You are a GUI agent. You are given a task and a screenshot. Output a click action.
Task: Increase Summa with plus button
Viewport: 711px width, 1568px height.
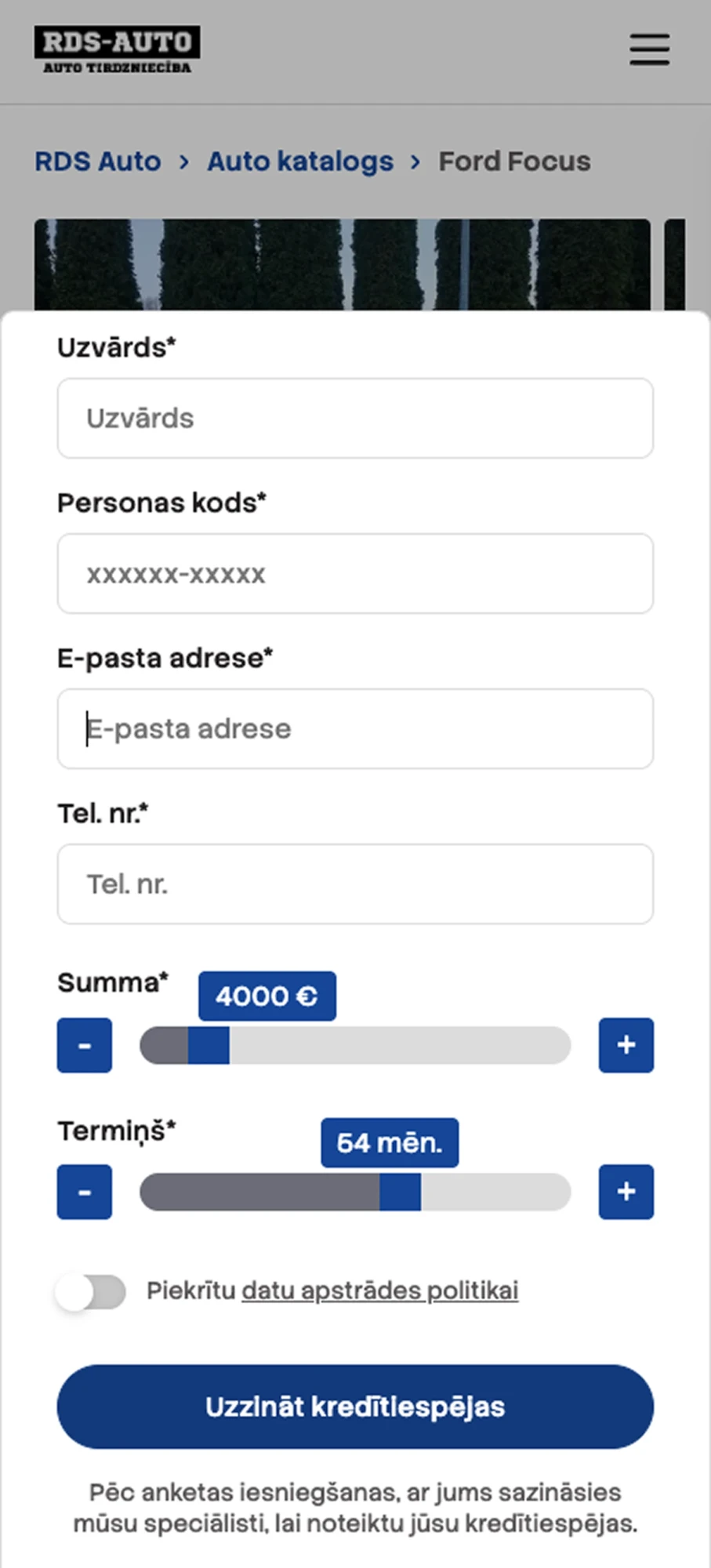pyautogui.click(x=626, y=1045)
